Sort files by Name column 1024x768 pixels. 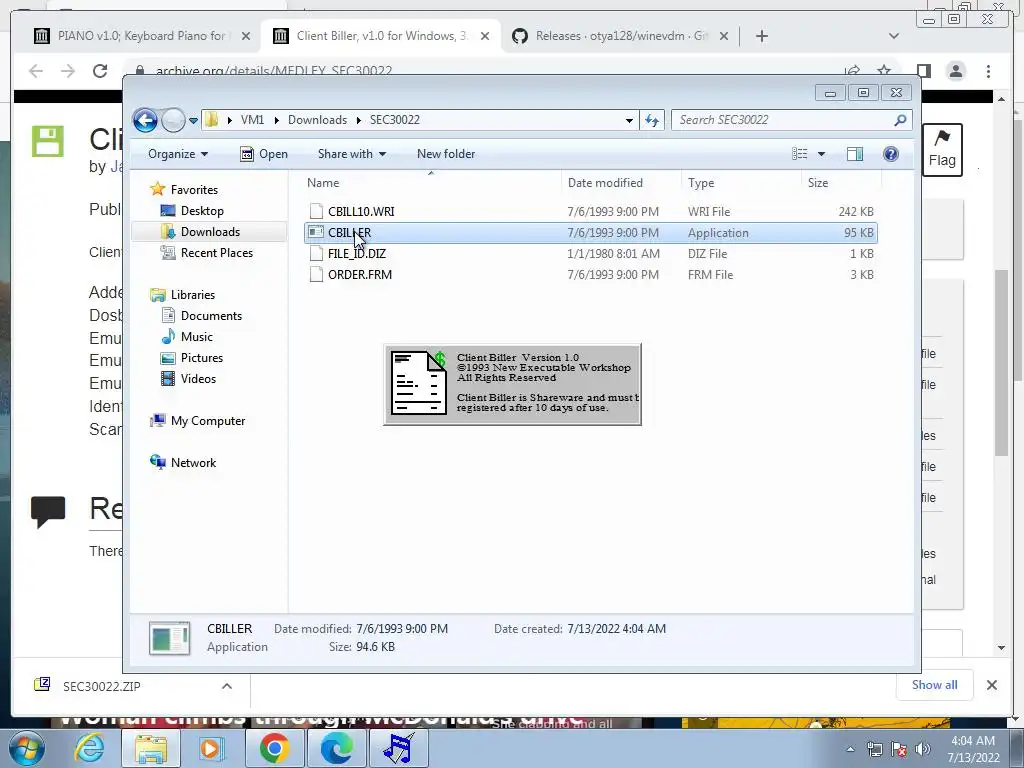coord(323,183)
